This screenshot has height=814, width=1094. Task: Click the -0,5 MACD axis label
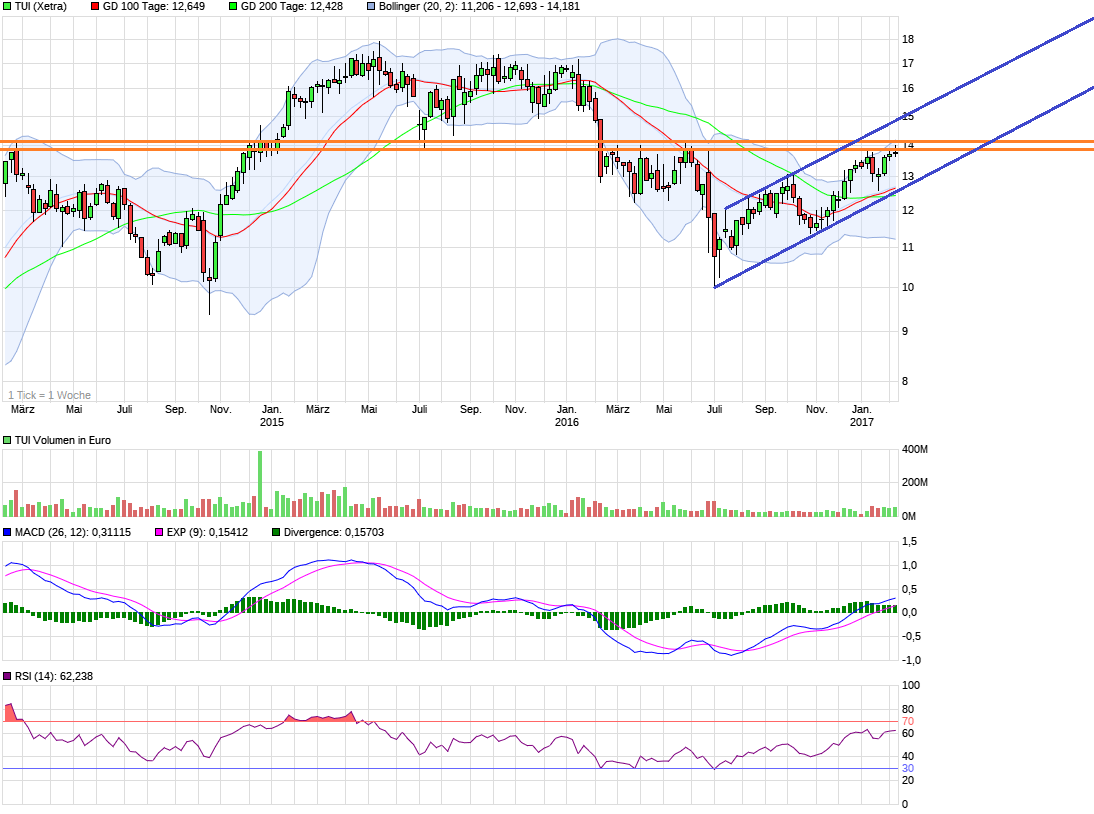pyautogui.click(x=911, y=636)
